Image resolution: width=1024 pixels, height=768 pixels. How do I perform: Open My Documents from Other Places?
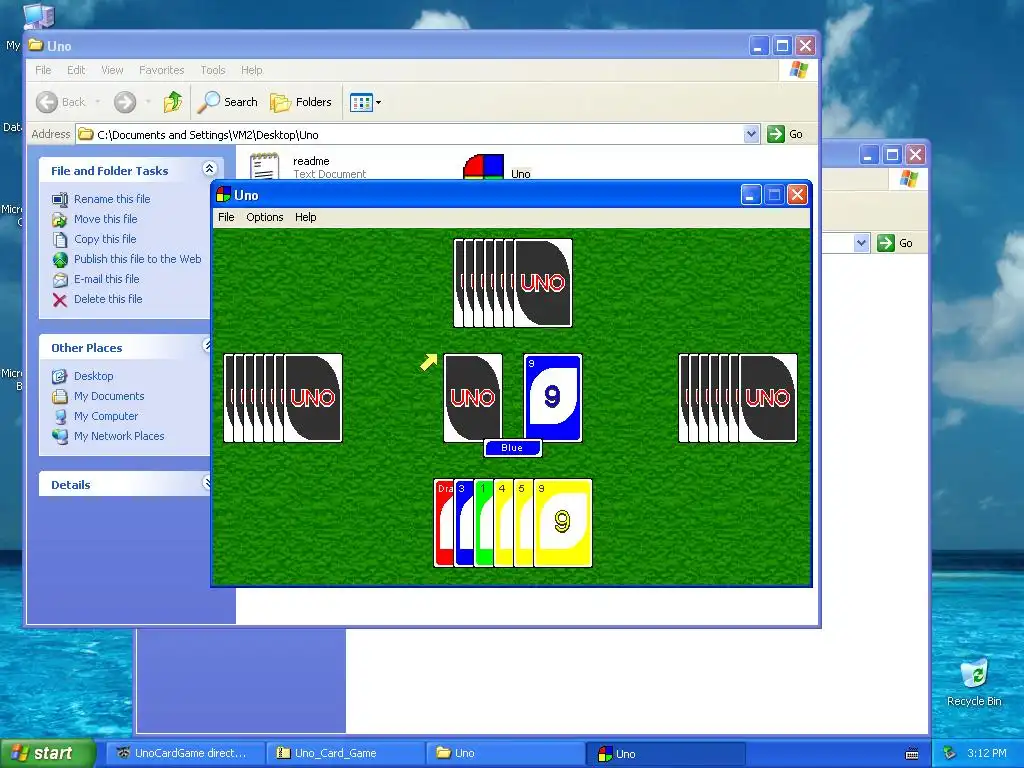(x=109, y=396)
